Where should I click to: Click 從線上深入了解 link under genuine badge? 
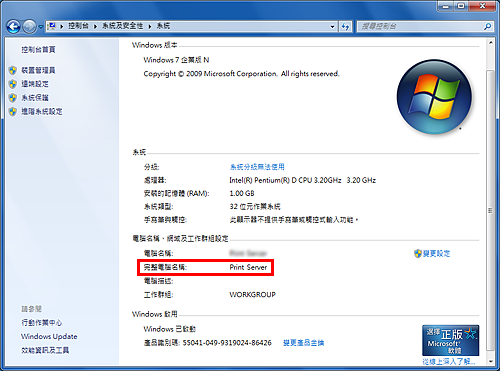coord(449,361)
